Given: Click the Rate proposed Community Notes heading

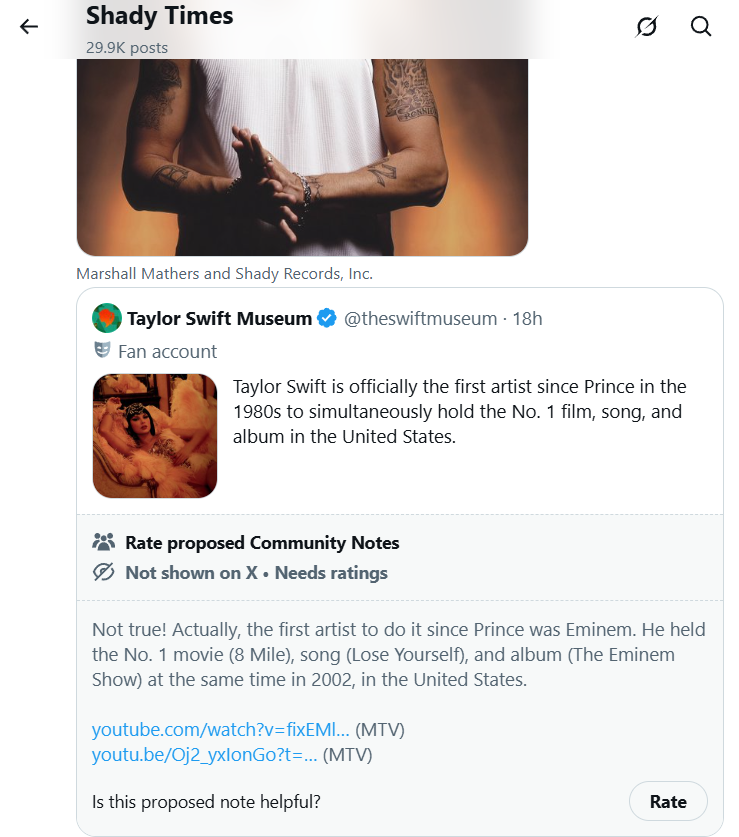Looking at the screenshot, I should pos(262,543).
